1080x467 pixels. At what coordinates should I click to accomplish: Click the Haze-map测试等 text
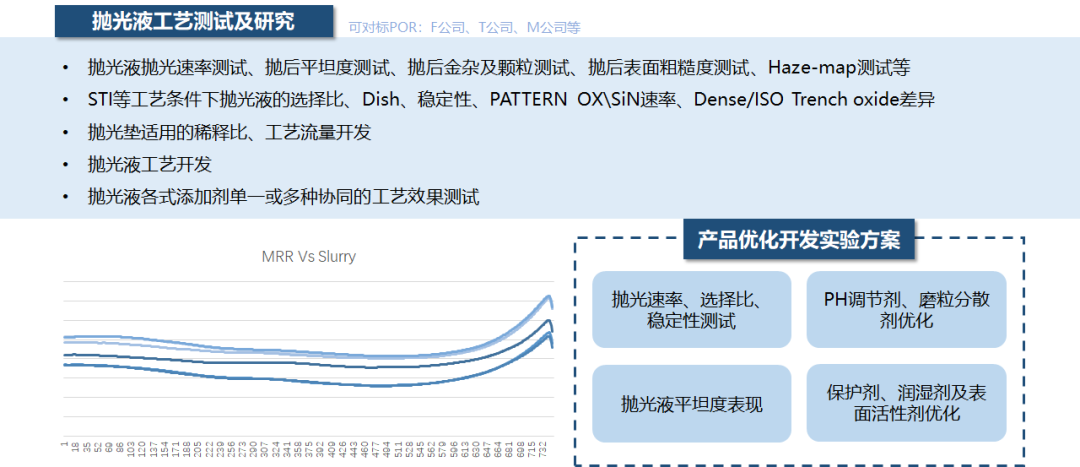[x=839, y=68]
